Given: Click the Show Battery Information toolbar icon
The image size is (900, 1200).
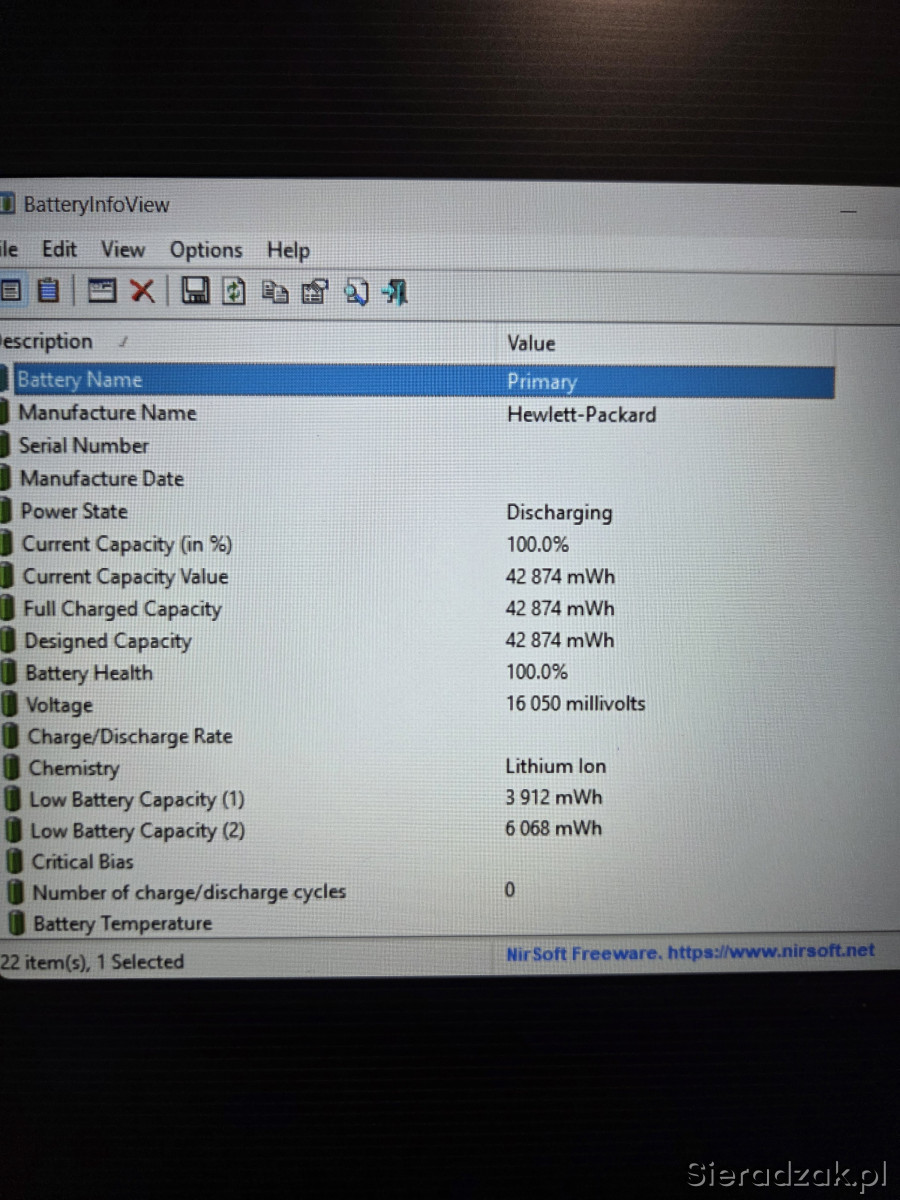Looking at the screenshot, I should click(11, 291).
